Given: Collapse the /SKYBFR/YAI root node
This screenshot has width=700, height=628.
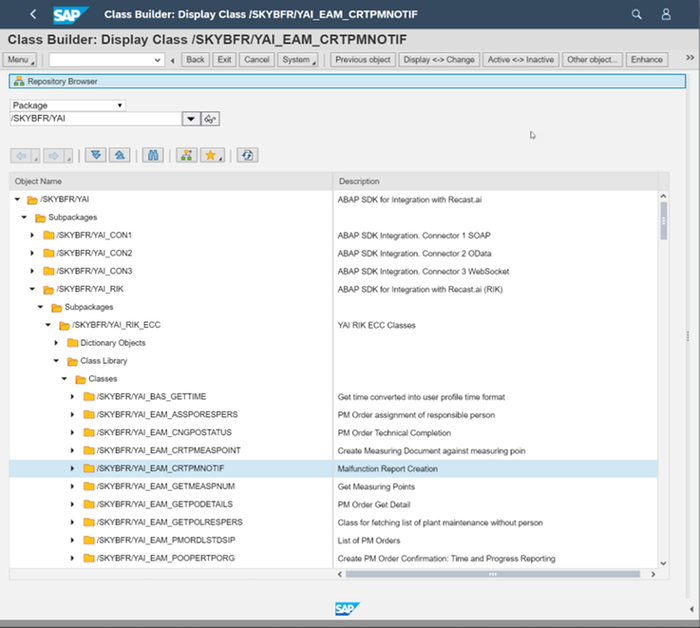Looking at the screenshot, I should click(17, 199).
